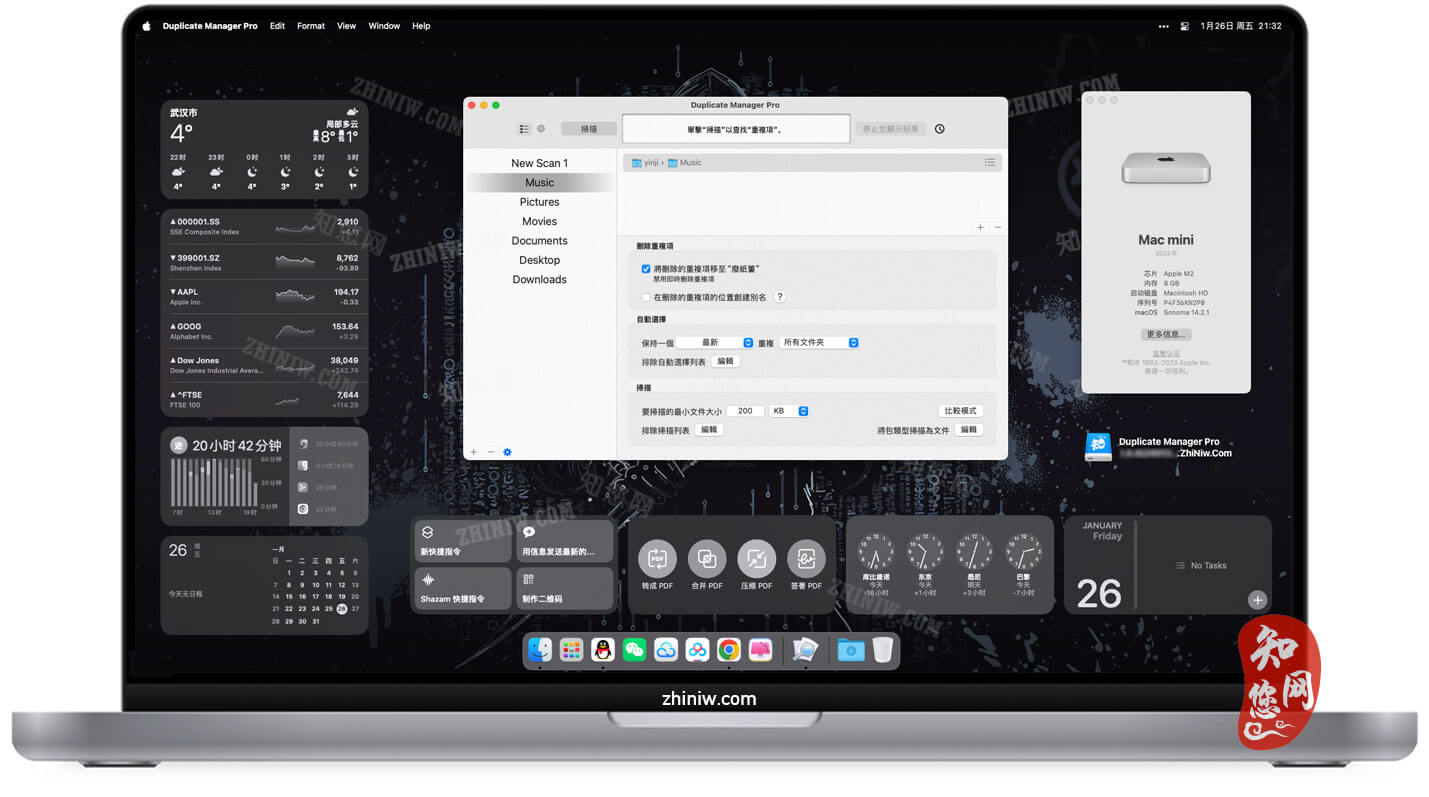Remove scan with sidebar minus icon

click(x=490, y=452)
